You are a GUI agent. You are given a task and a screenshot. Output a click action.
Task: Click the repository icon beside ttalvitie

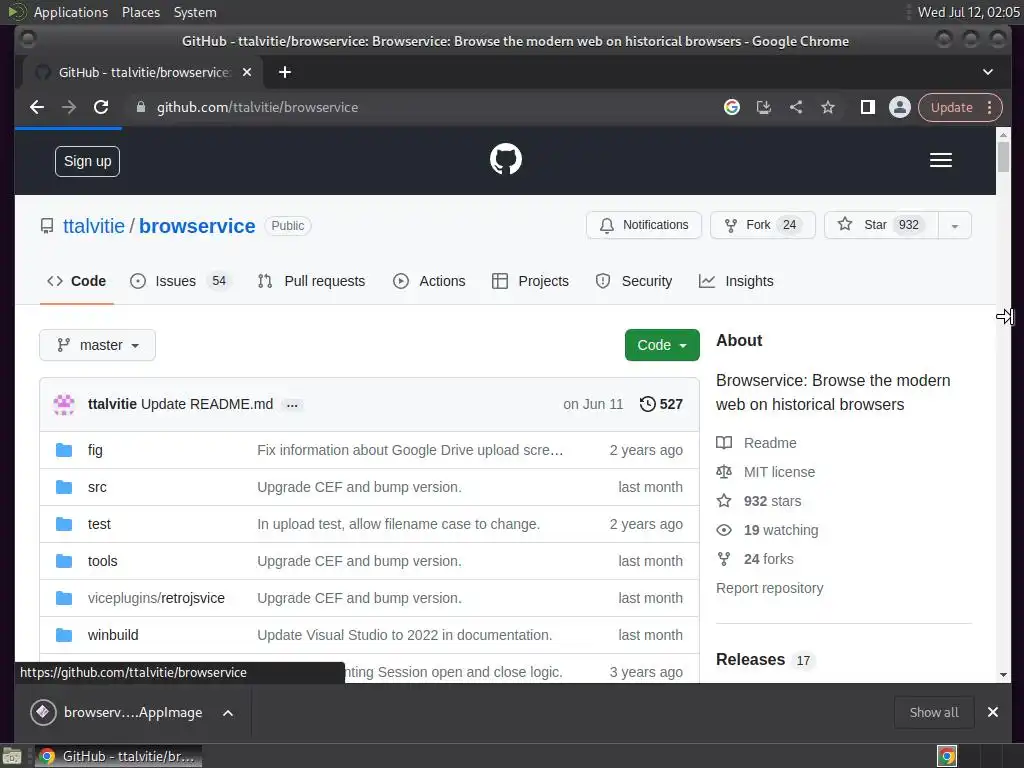[x=47, y=226]
